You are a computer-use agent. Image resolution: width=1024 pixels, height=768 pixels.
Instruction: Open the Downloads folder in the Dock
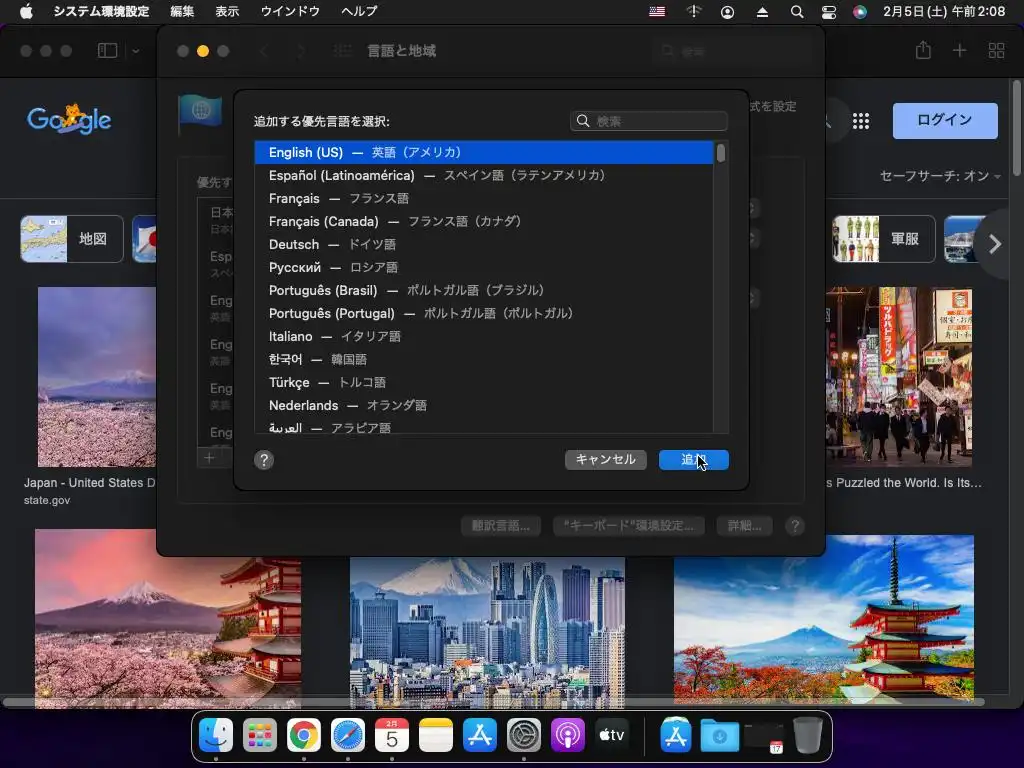720,735
